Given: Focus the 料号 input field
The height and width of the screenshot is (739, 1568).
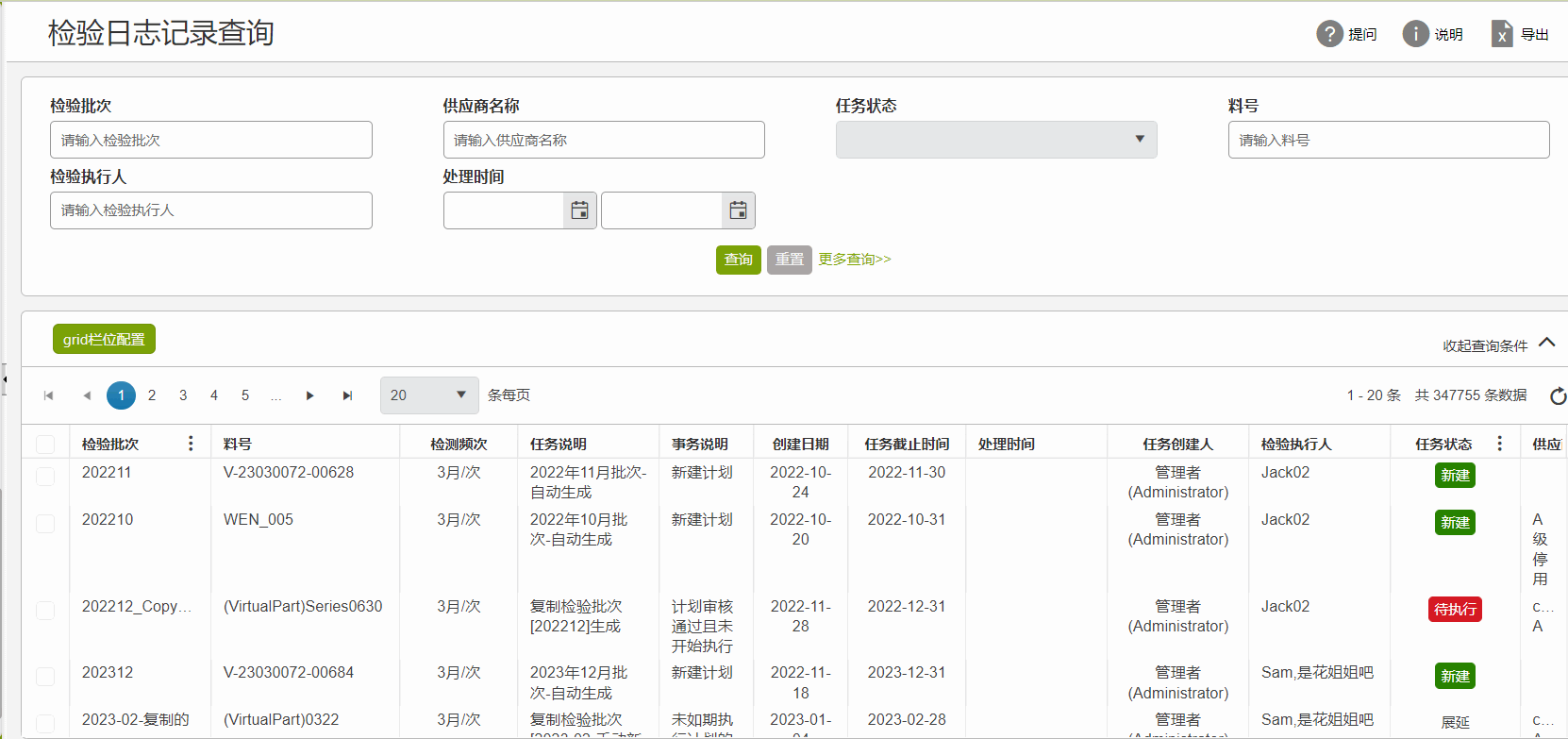Looking at the screenshot, I should point(1389,140).
